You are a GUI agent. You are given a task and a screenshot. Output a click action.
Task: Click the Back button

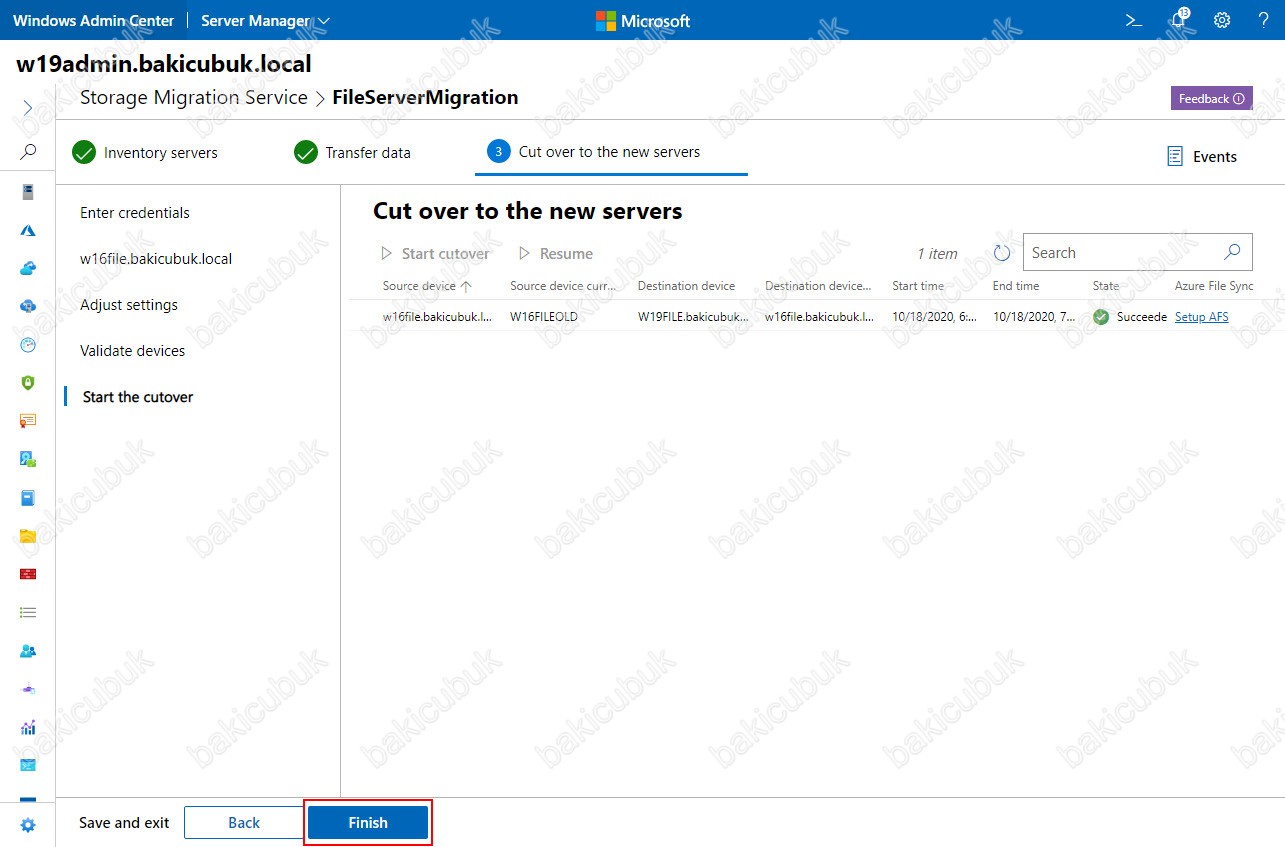point(244,823)
